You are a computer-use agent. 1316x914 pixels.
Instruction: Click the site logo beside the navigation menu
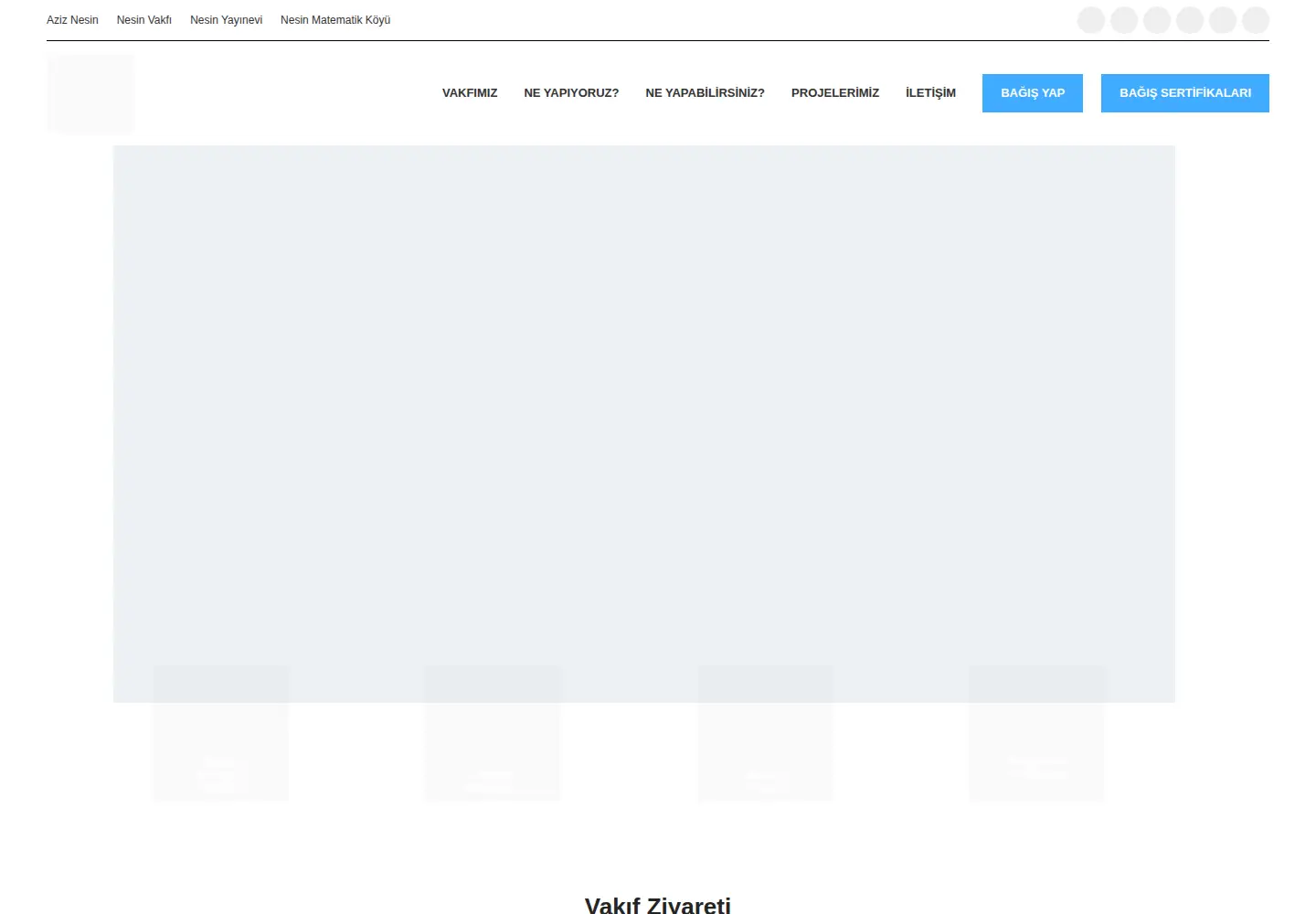coord(90,94)
